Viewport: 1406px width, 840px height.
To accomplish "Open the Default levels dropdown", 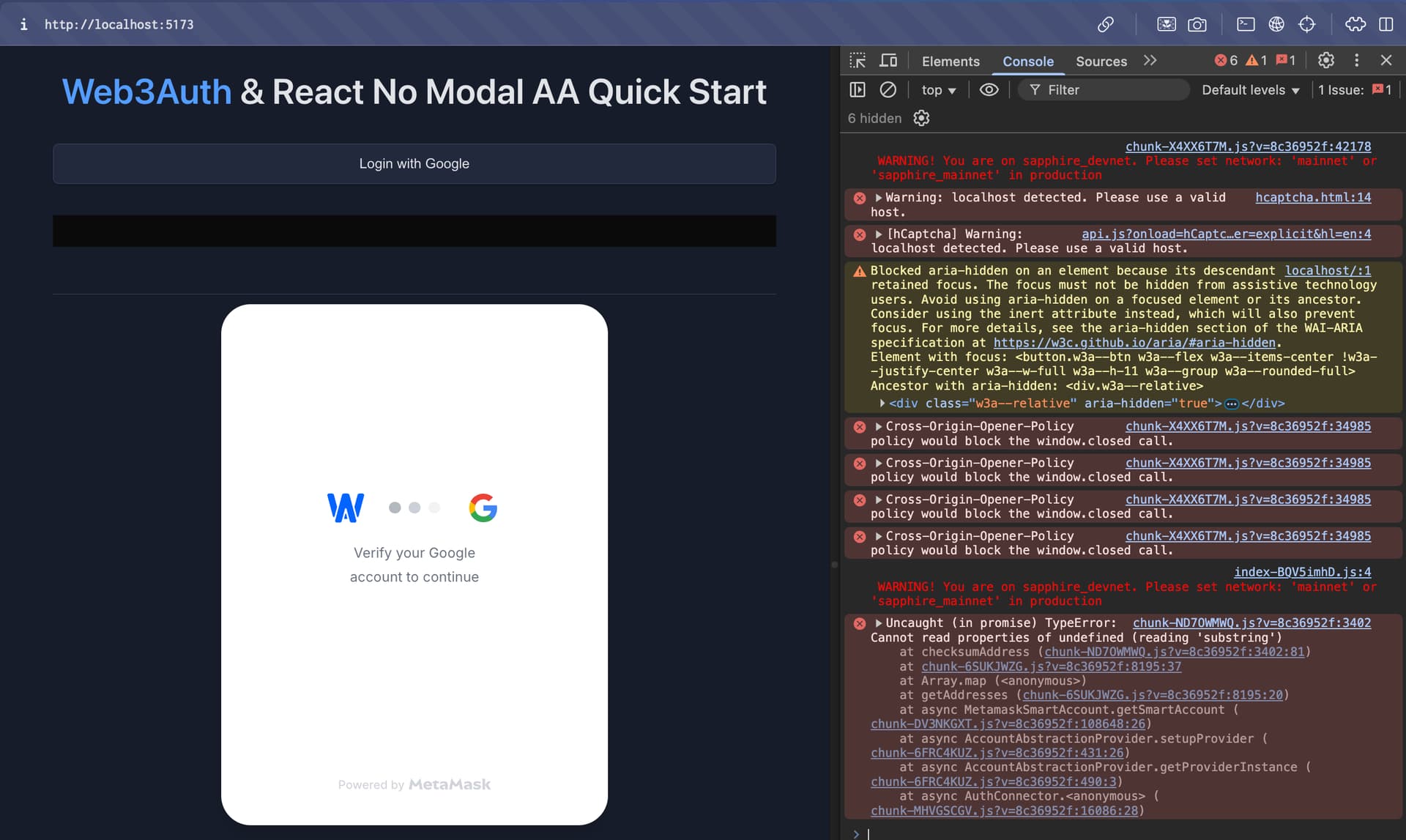I will point(1251,90).
